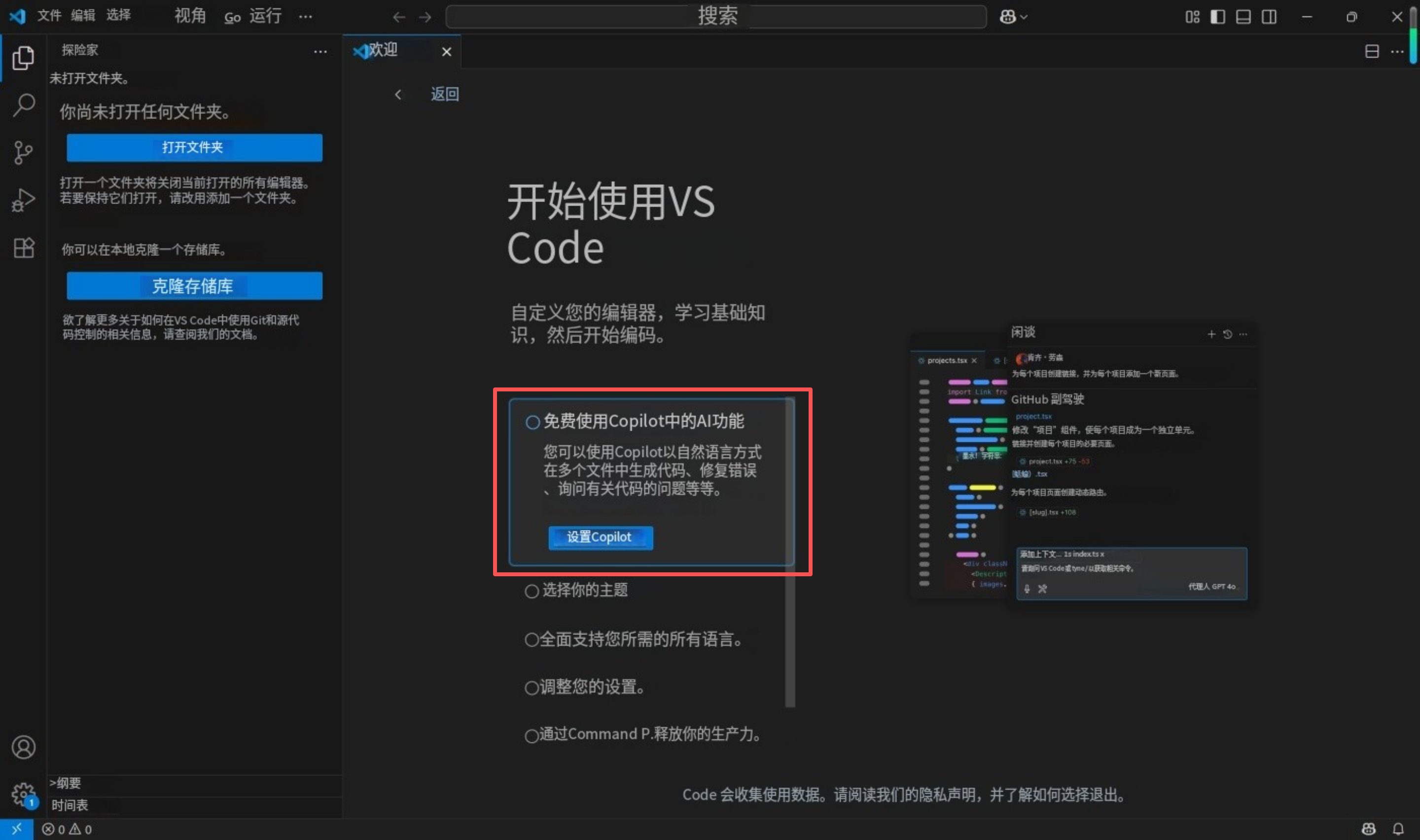This screenshot has width=1420, height=840.
Task: Click the errors and warnings status indicator
Action: point(67,829)
